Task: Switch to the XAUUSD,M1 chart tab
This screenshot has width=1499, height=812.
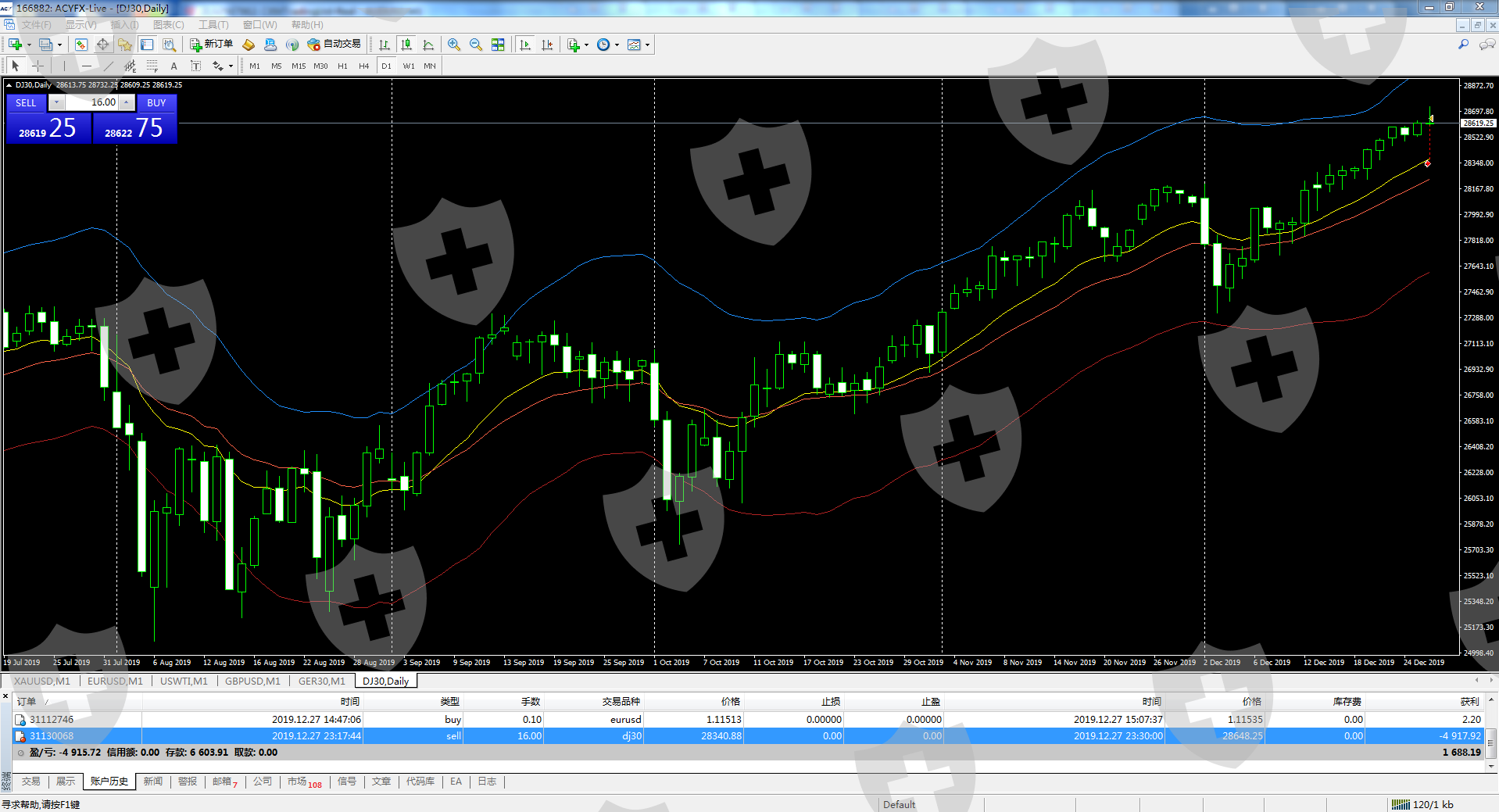Action: click(42, 681)
